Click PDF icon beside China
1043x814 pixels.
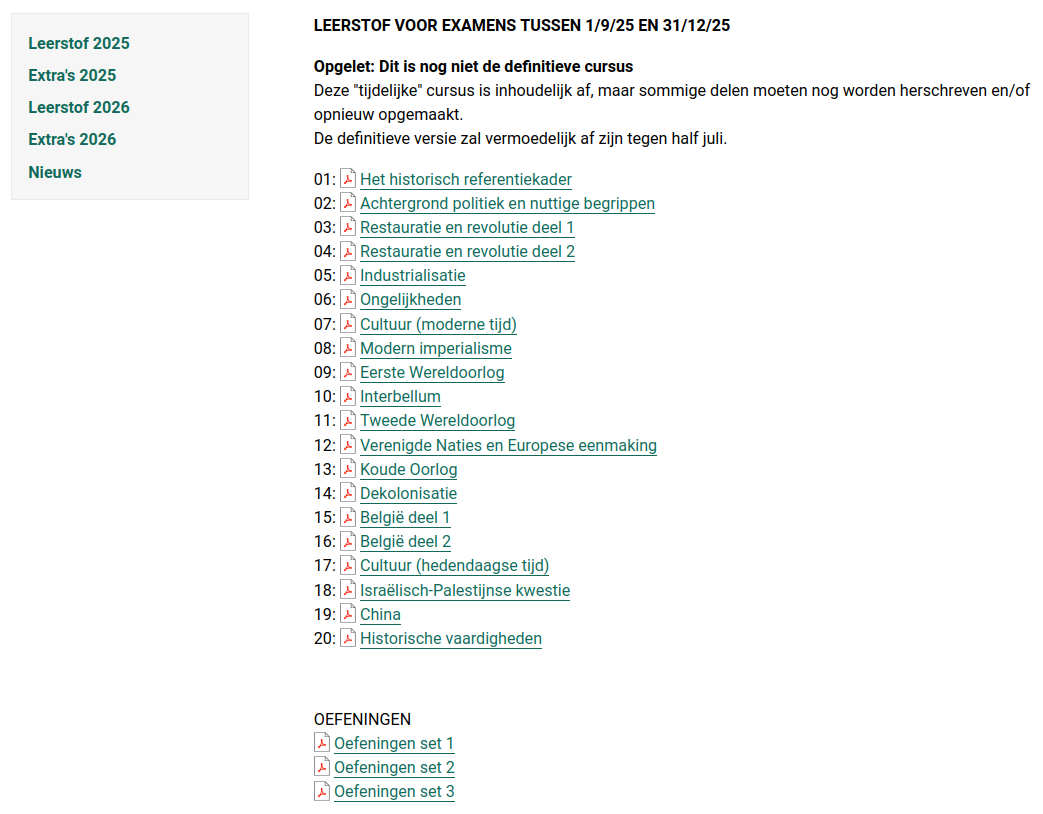(x=348, y=612)
